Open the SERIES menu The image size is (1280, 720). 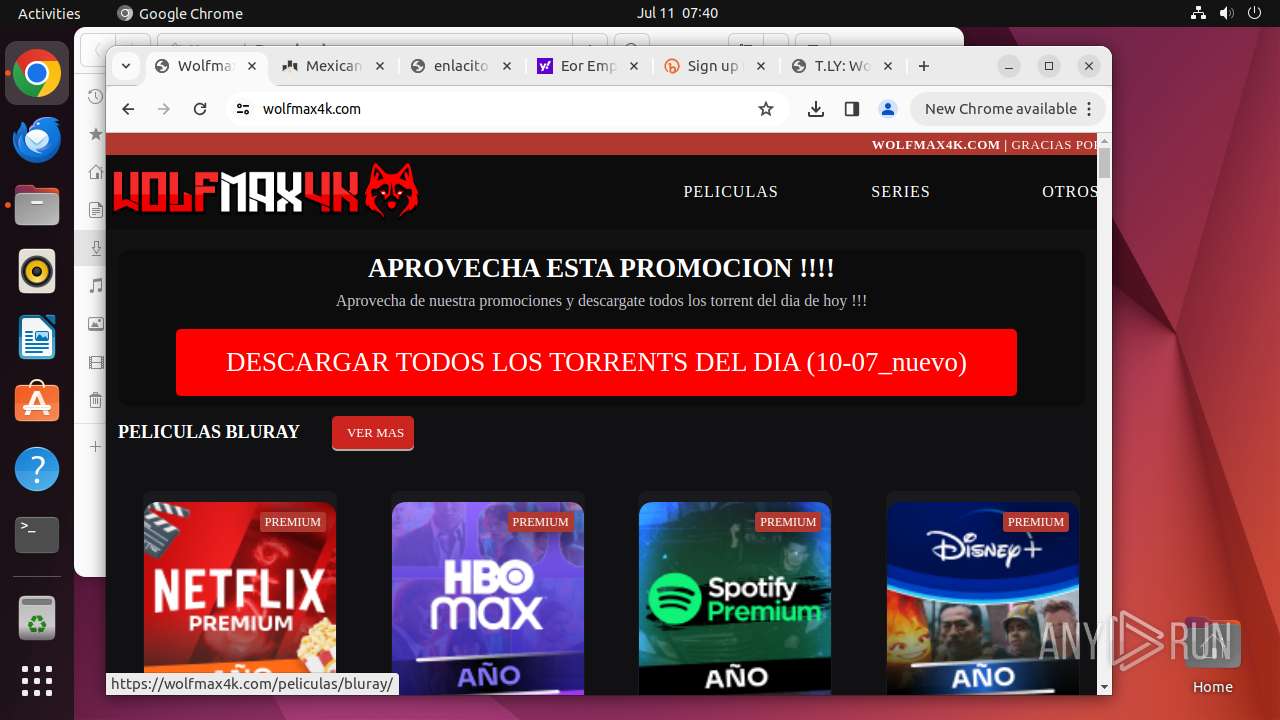click(901, 192)
